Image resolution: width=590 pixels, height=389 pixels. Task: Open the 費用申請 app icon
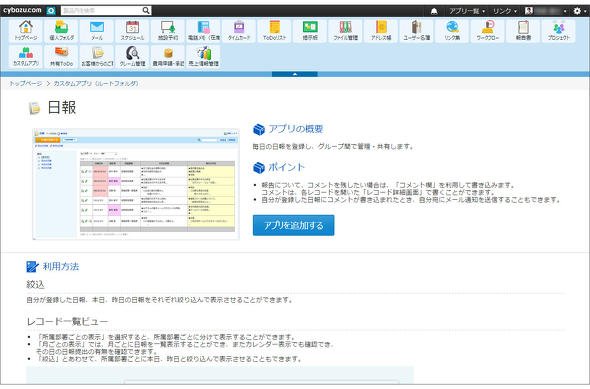point(168,56)
